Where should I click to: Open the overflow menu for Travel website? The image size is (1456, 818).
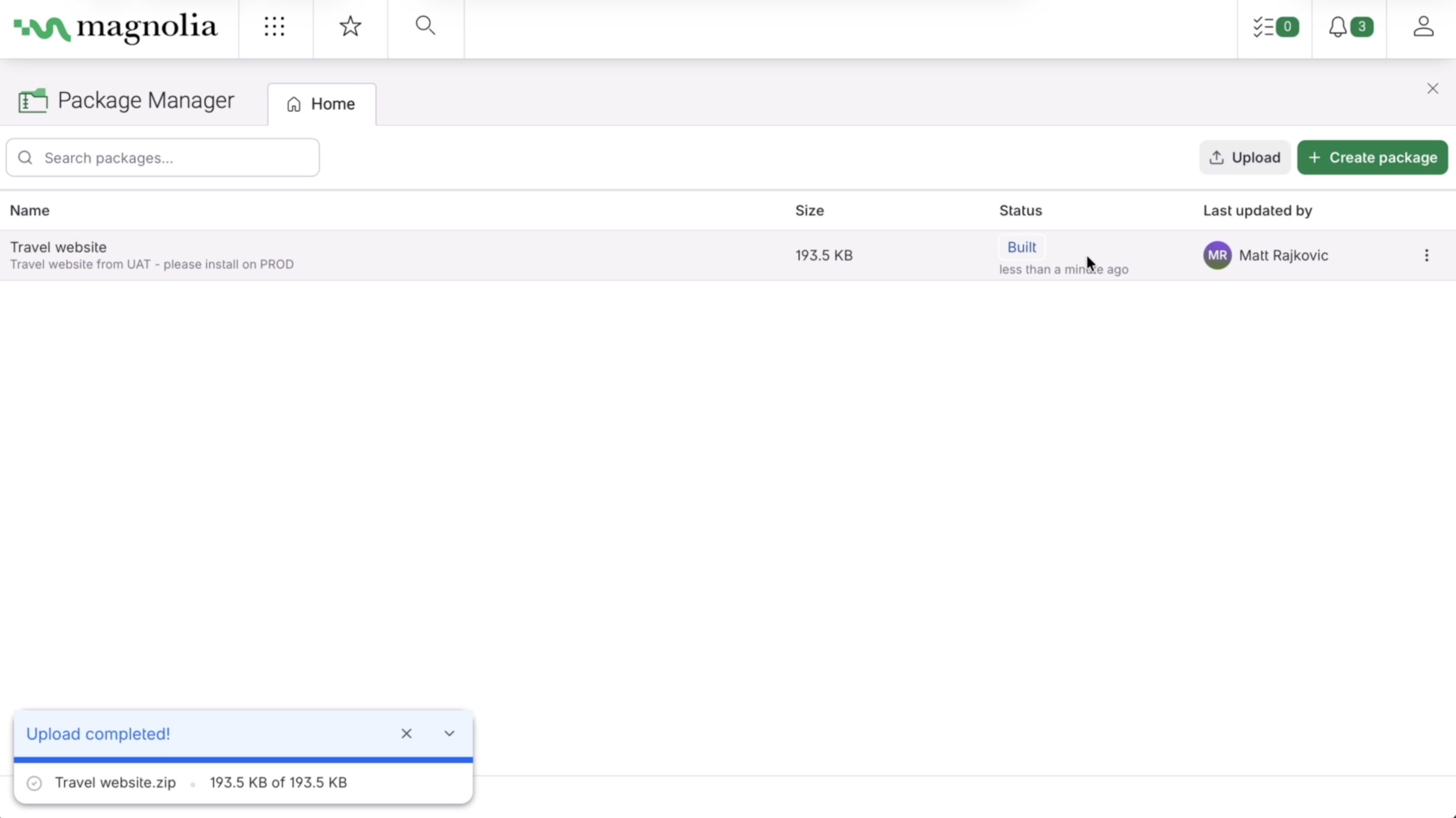(1427, 255)
